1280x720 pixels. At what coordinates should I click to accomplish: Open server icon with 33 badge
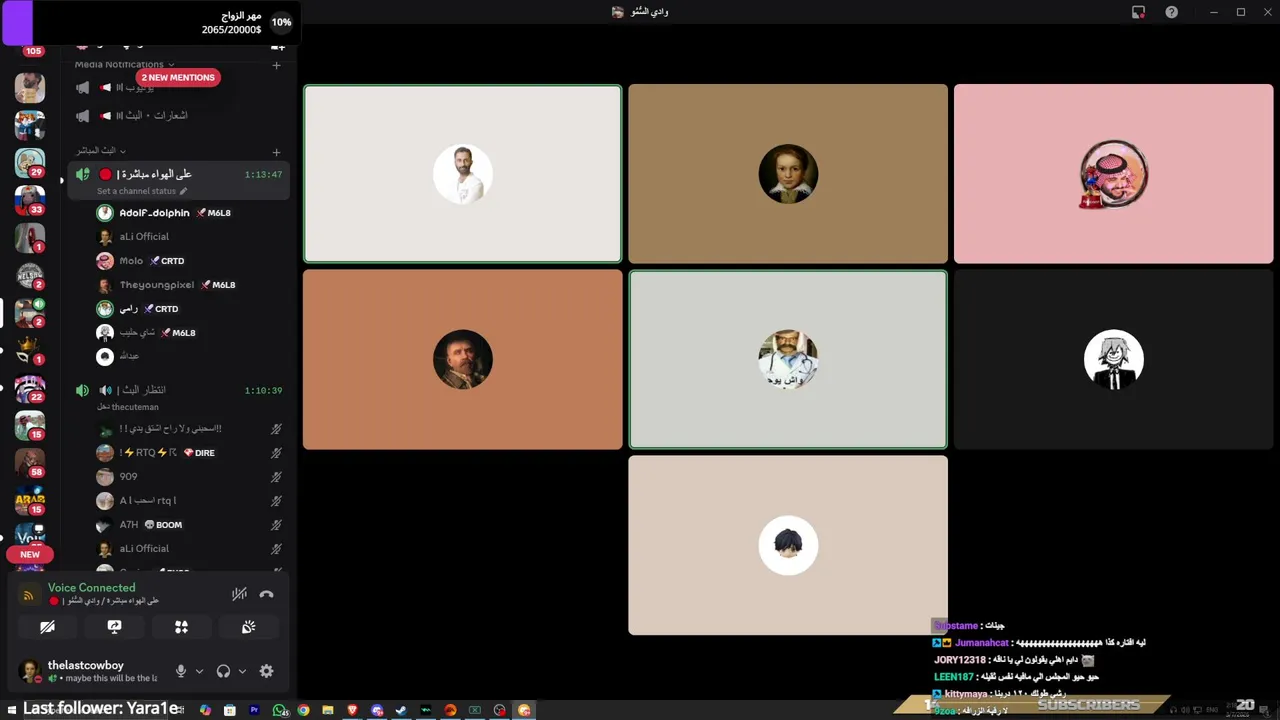pos(30,200)
